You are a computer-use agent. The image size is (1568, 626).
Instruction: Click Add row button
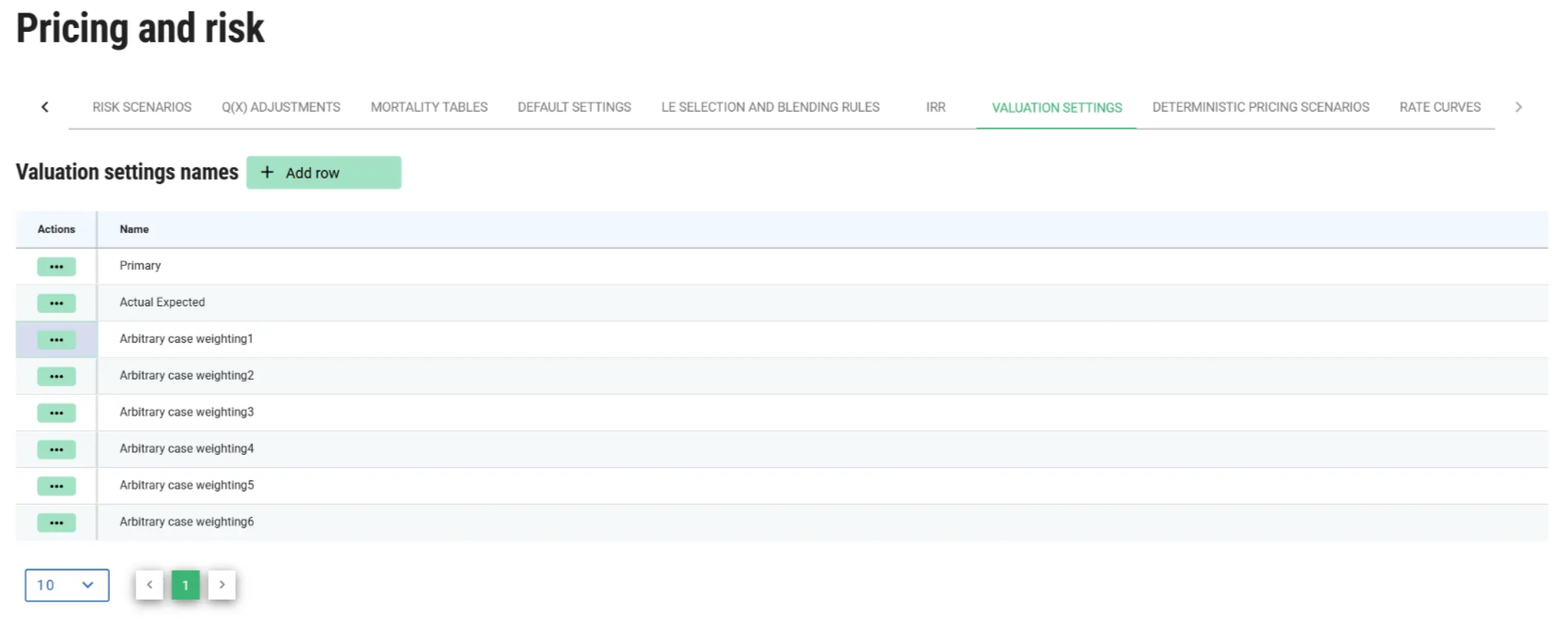323,173
